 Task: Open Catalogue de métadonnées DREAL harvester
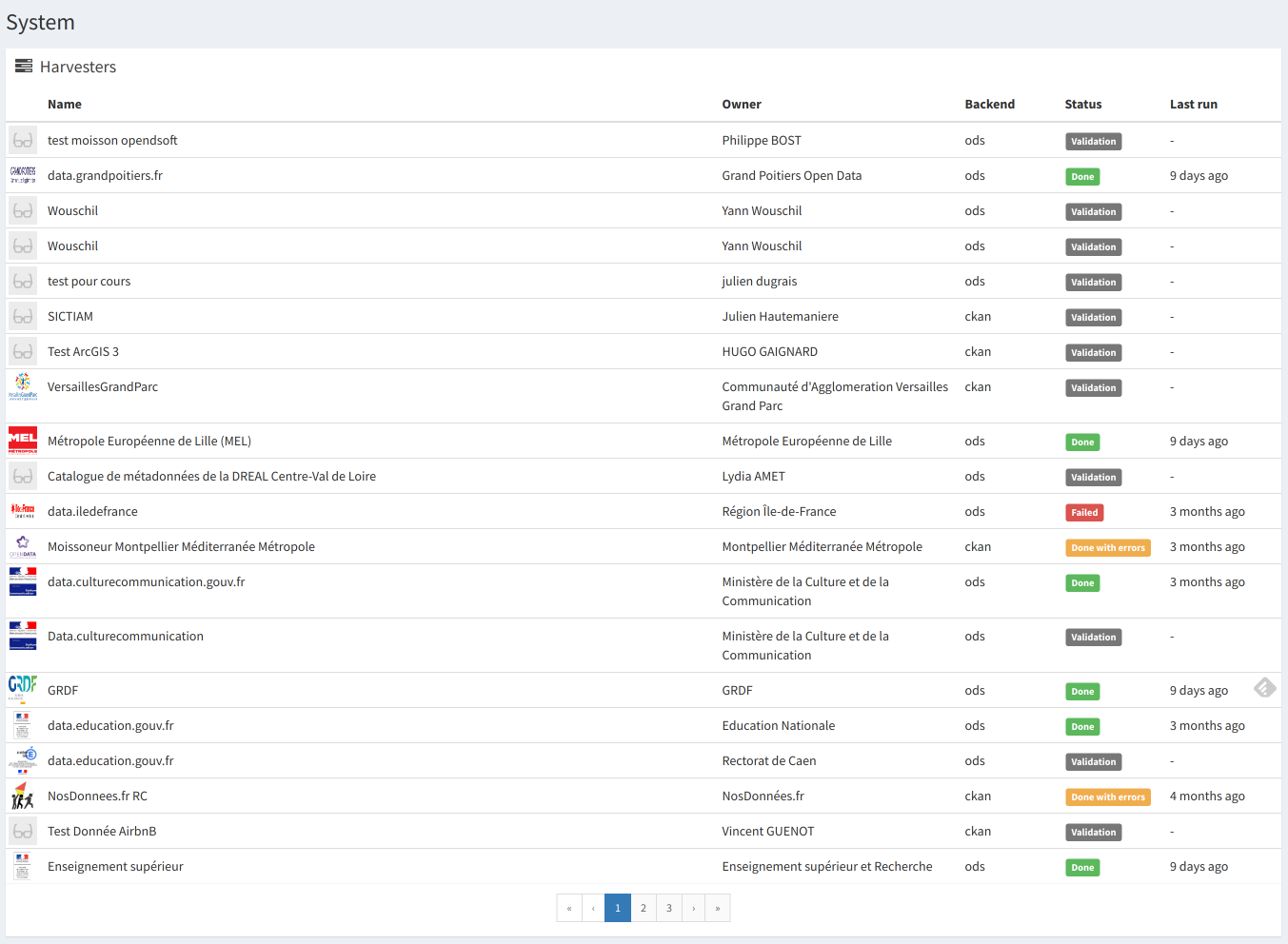[x=211, y=476]
